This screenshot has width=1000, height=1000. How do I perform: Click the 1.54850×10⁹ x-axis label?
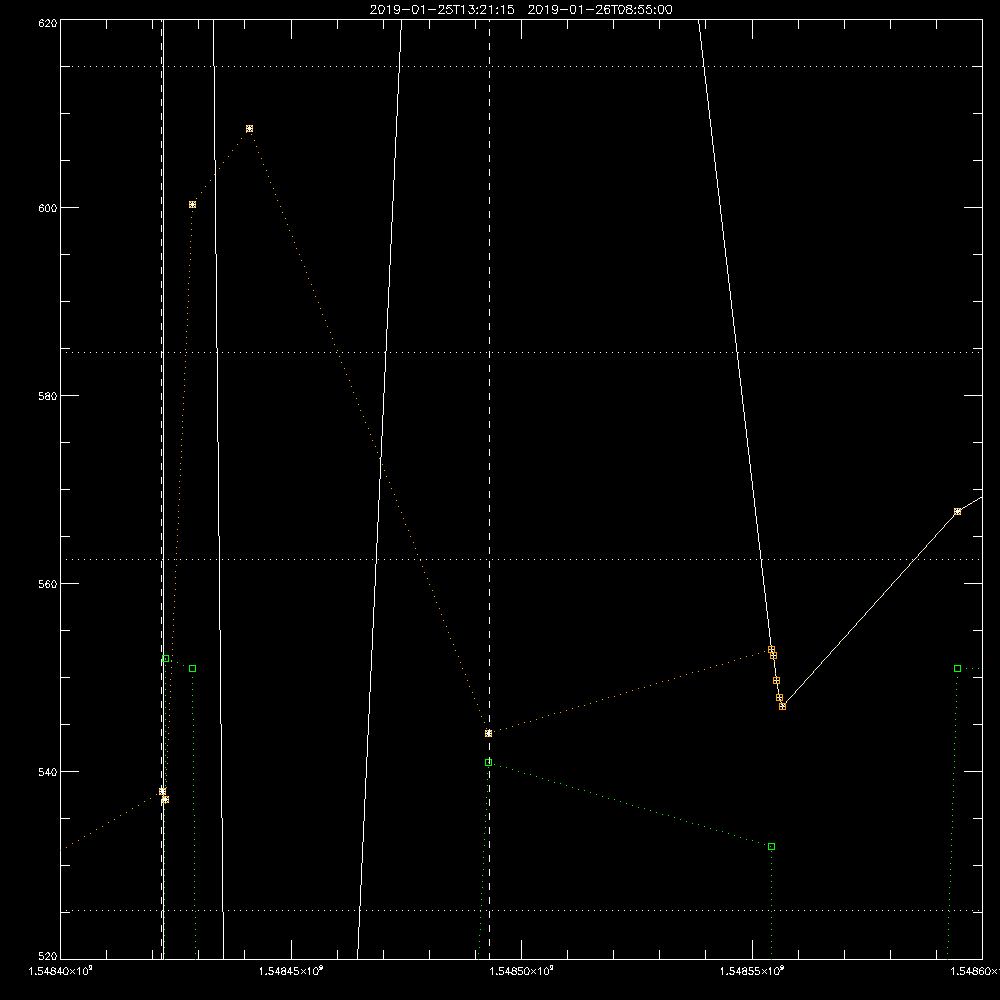[522, 971]
